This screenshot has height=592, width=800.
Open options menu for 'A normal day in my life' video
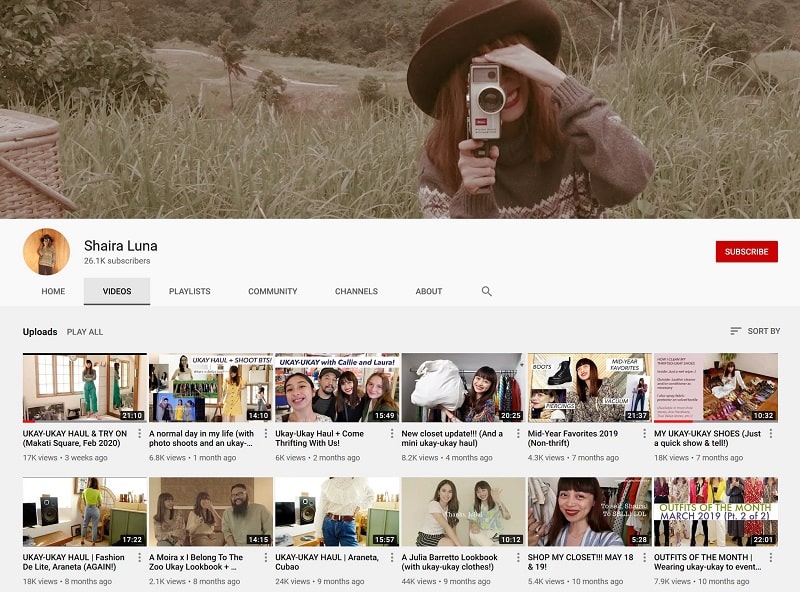click(x=266, y=433)
